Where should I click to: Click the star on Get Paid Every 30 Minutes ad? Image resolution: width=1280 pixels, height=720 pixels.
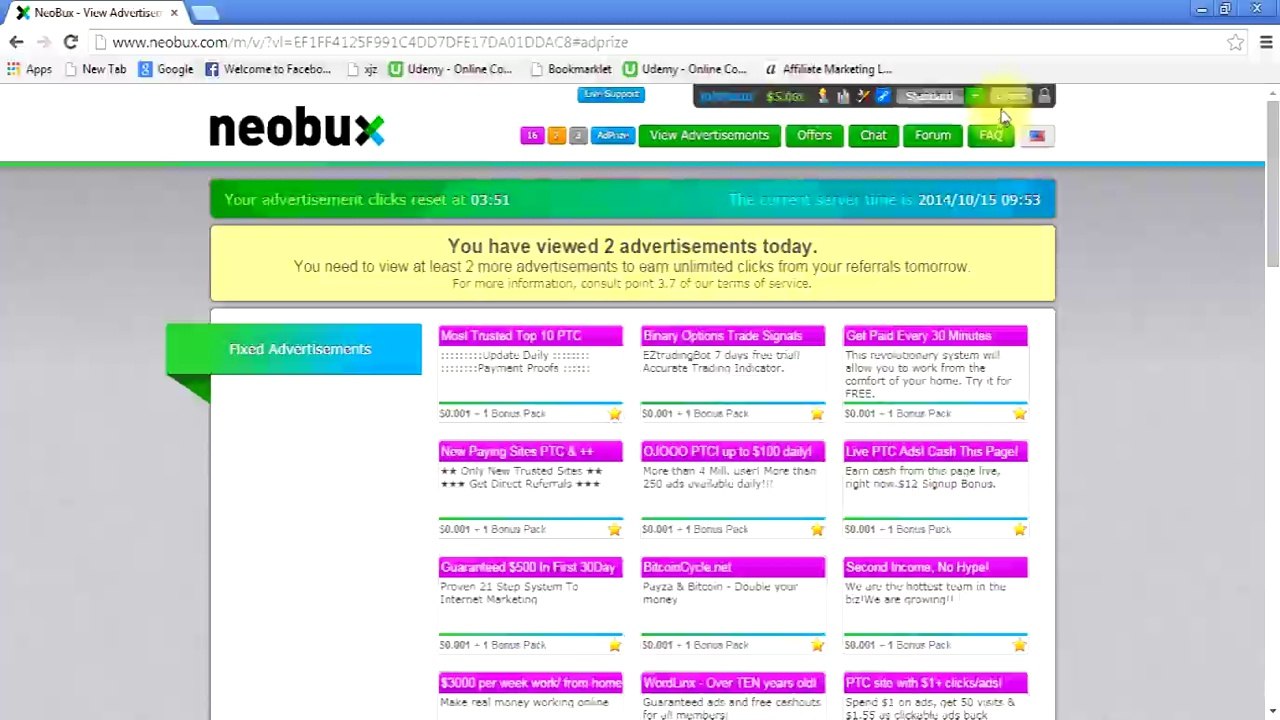(x=1019, y=413)
